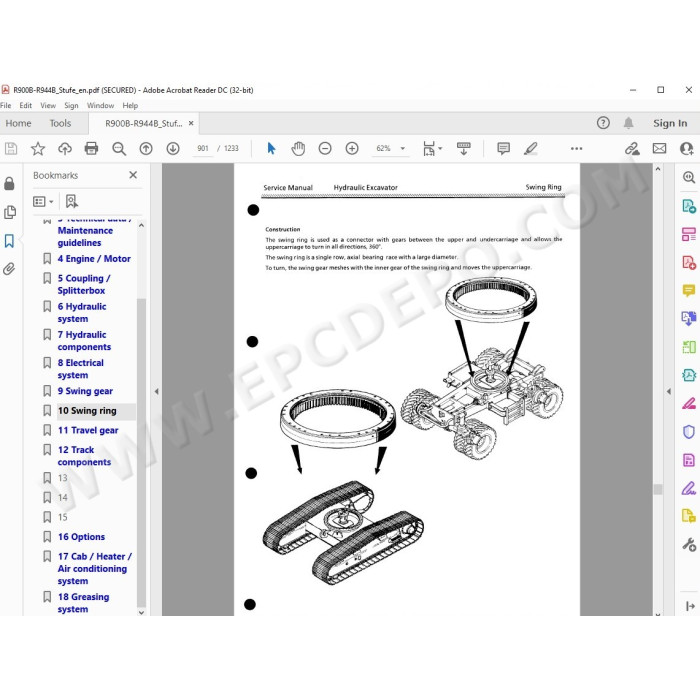This screenshot has height=700, width=700.
Task: Collapse the right tools pane arrow
Action: [x=669, y=392]
